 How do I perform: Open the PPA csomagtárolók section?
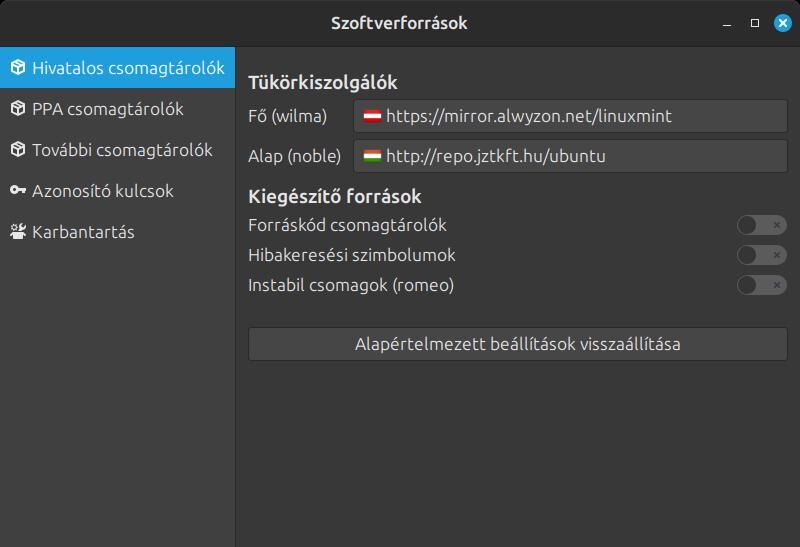[117, 109]
